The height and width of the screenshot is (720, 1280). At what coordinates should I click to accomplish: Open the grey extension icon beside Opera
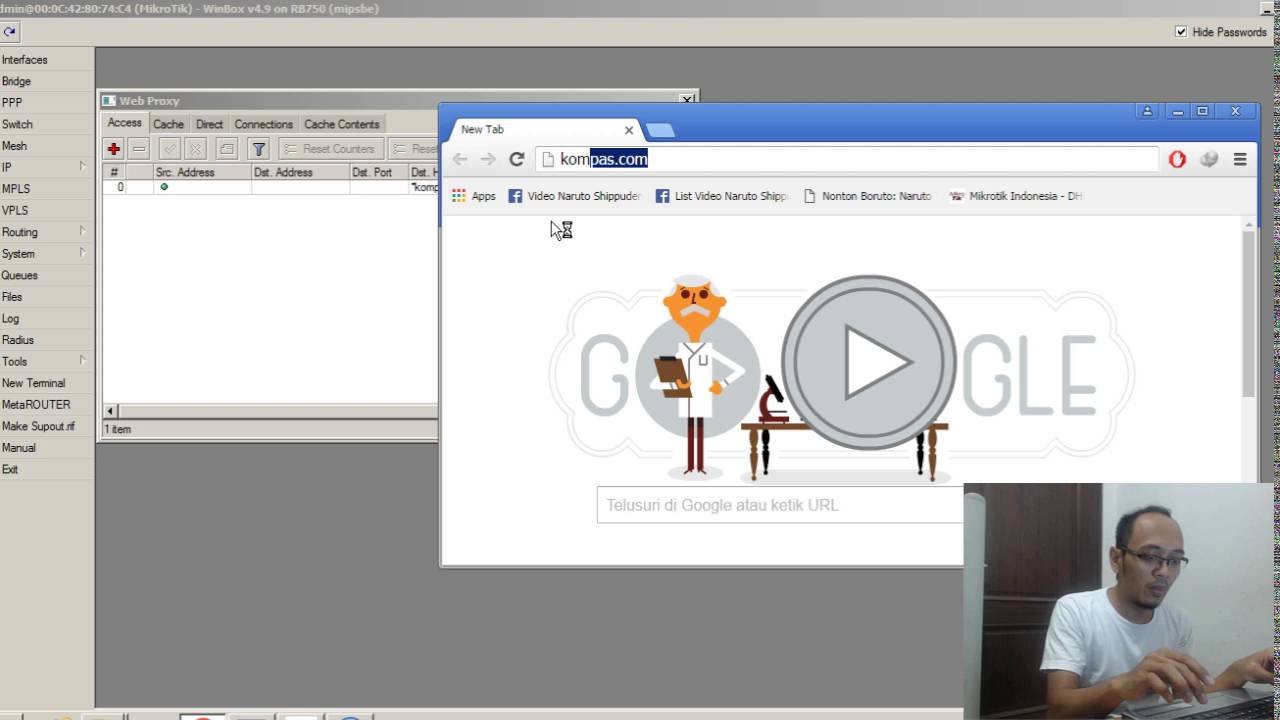1209,159
